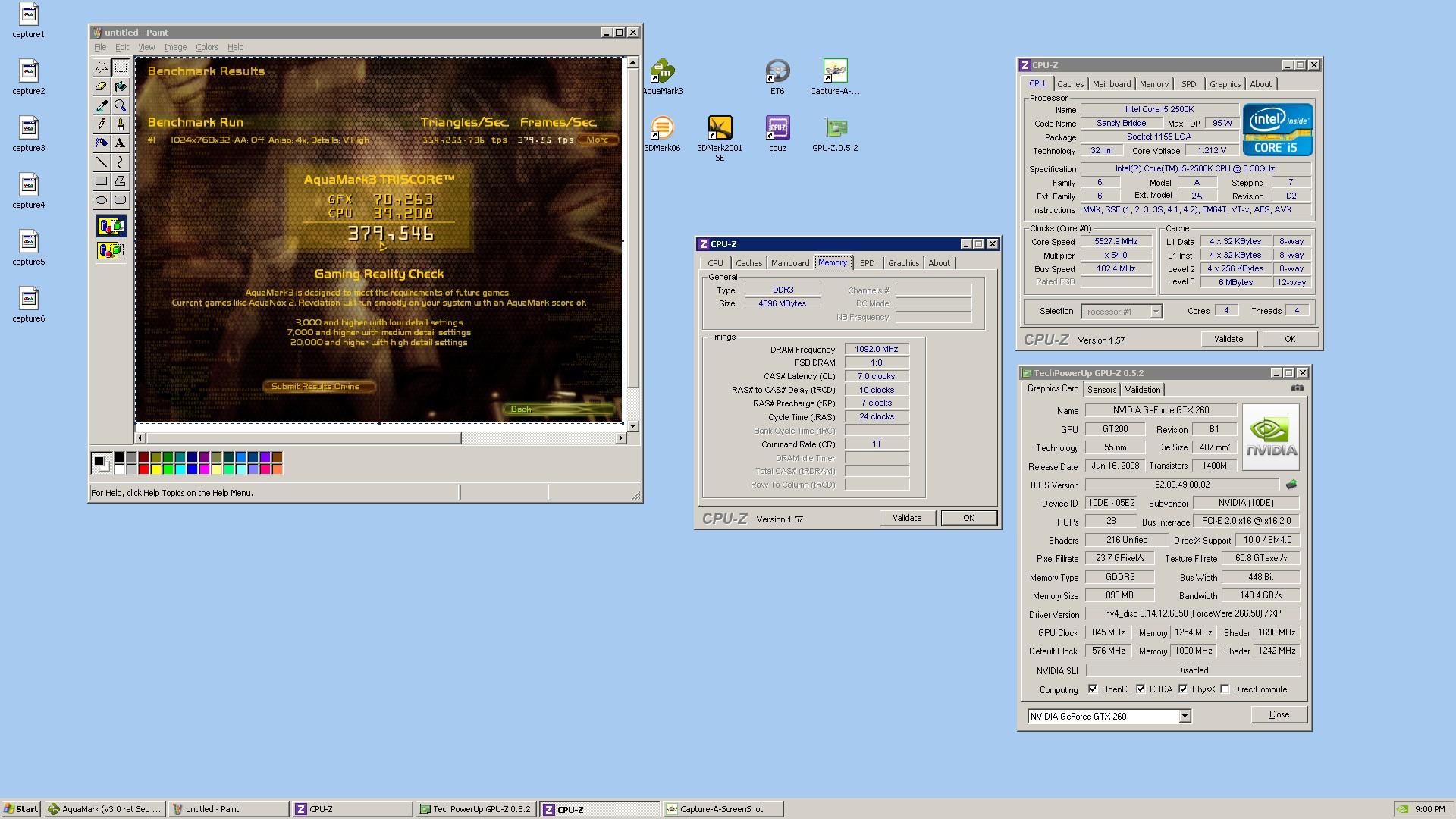The height and width of the screenshot is (819, 1456).
Task: Pick the Pick Color eyedropper tool
Action: [x=101, y=105]
